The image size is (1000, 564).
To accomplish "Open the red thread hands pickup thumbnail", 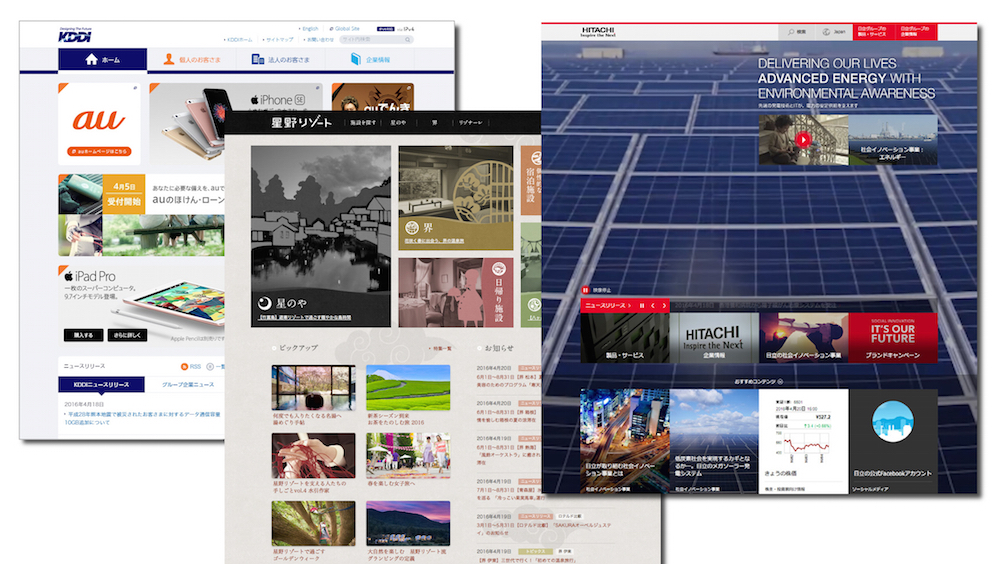I will pos(313,456).
